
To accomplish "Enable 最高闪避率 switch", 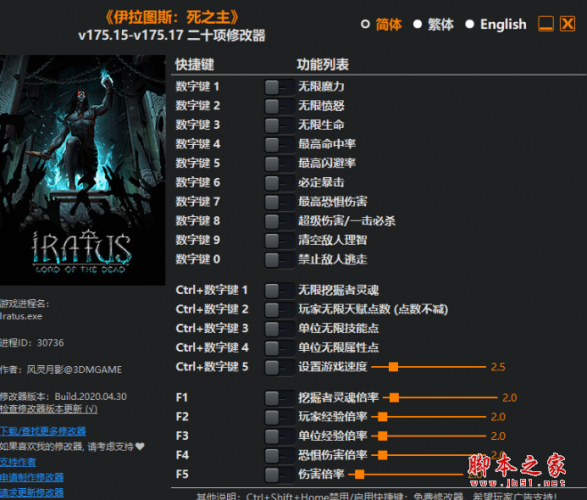I will 279,163.
